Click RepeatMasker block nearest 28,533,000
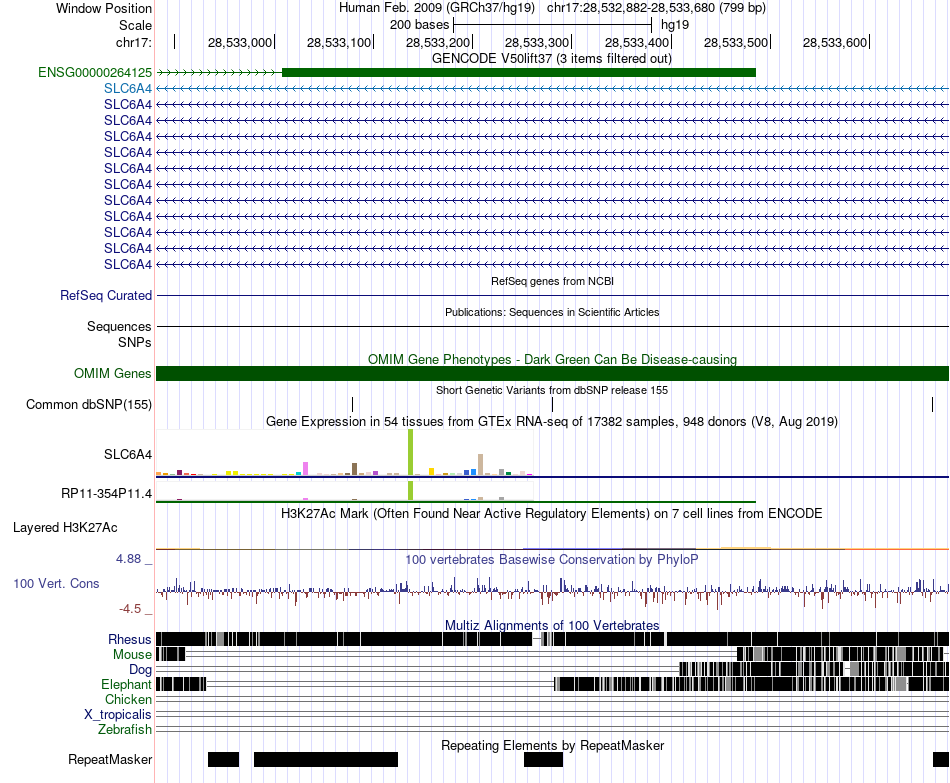This screenshot has height=783, width=950. [224, 759]
